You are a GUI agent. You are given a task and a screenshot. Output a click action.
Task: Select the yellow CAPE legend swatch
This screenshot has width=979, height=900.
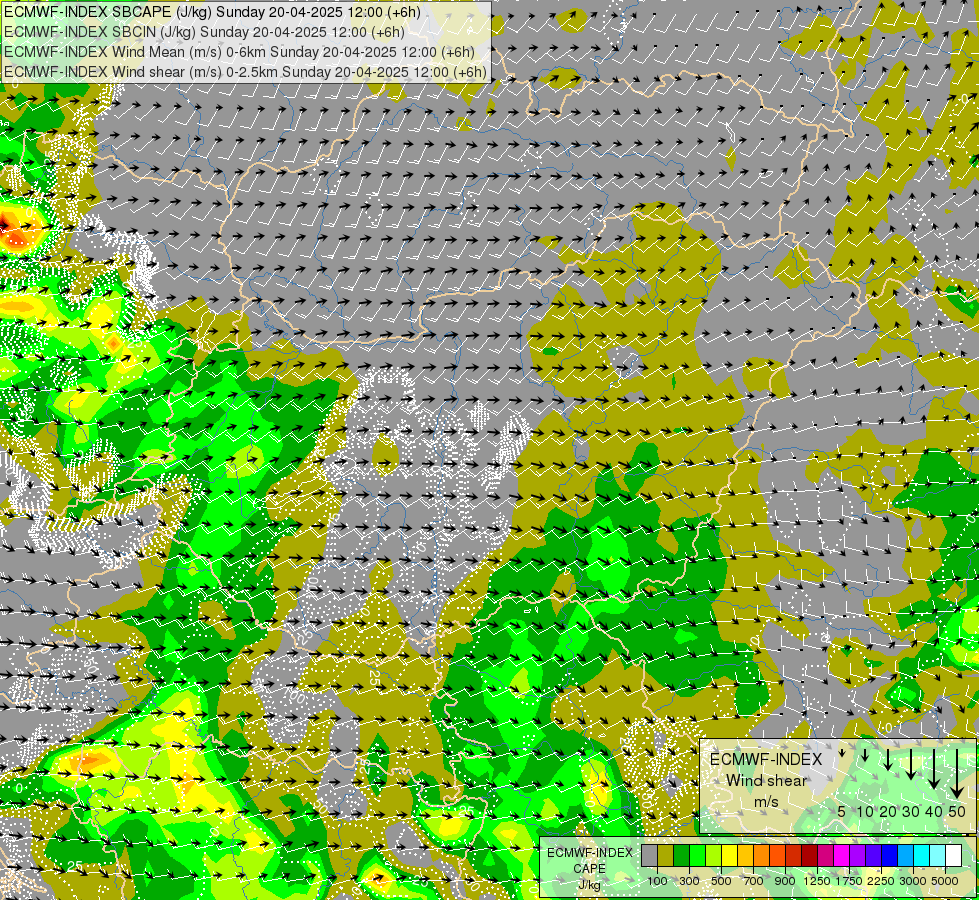(x=729, y=855)
